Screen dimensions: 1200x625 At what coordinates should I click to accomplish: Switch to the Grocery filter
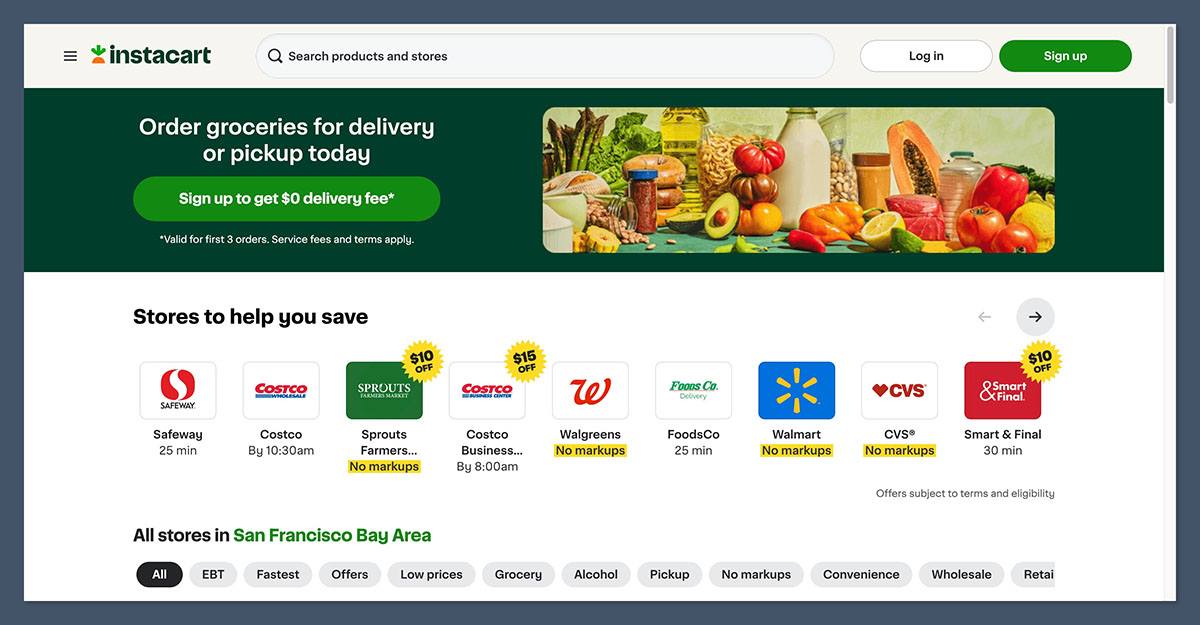click(518, 574)
